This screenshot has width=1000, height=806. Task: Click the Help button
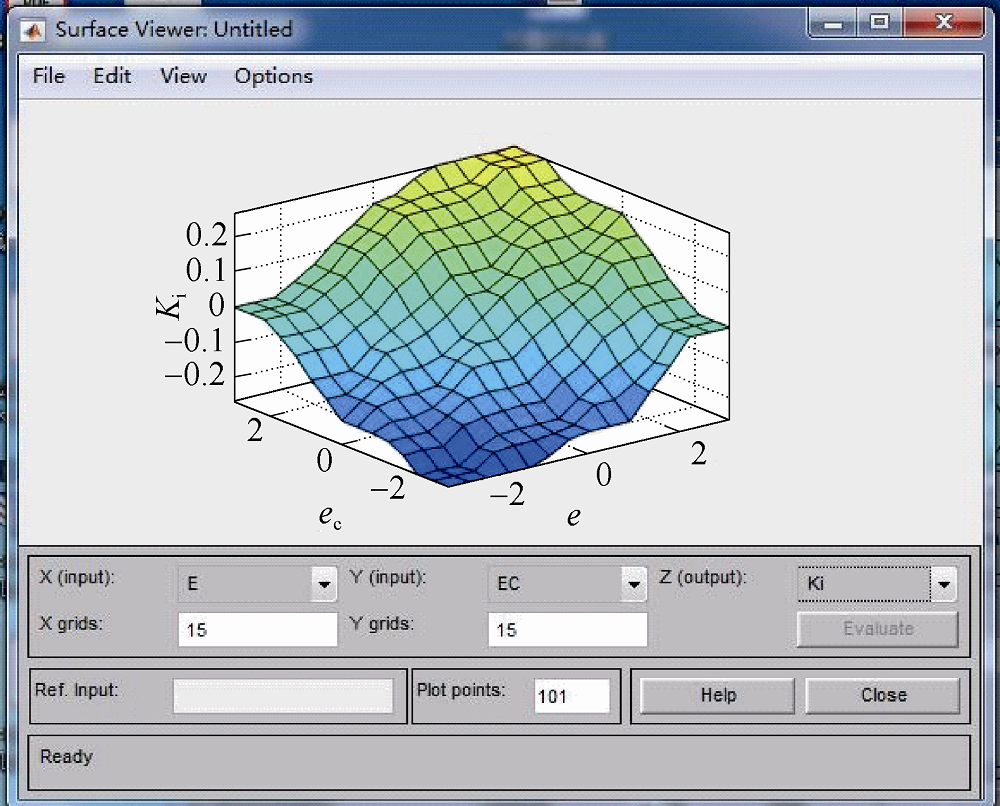coord(718,695)
